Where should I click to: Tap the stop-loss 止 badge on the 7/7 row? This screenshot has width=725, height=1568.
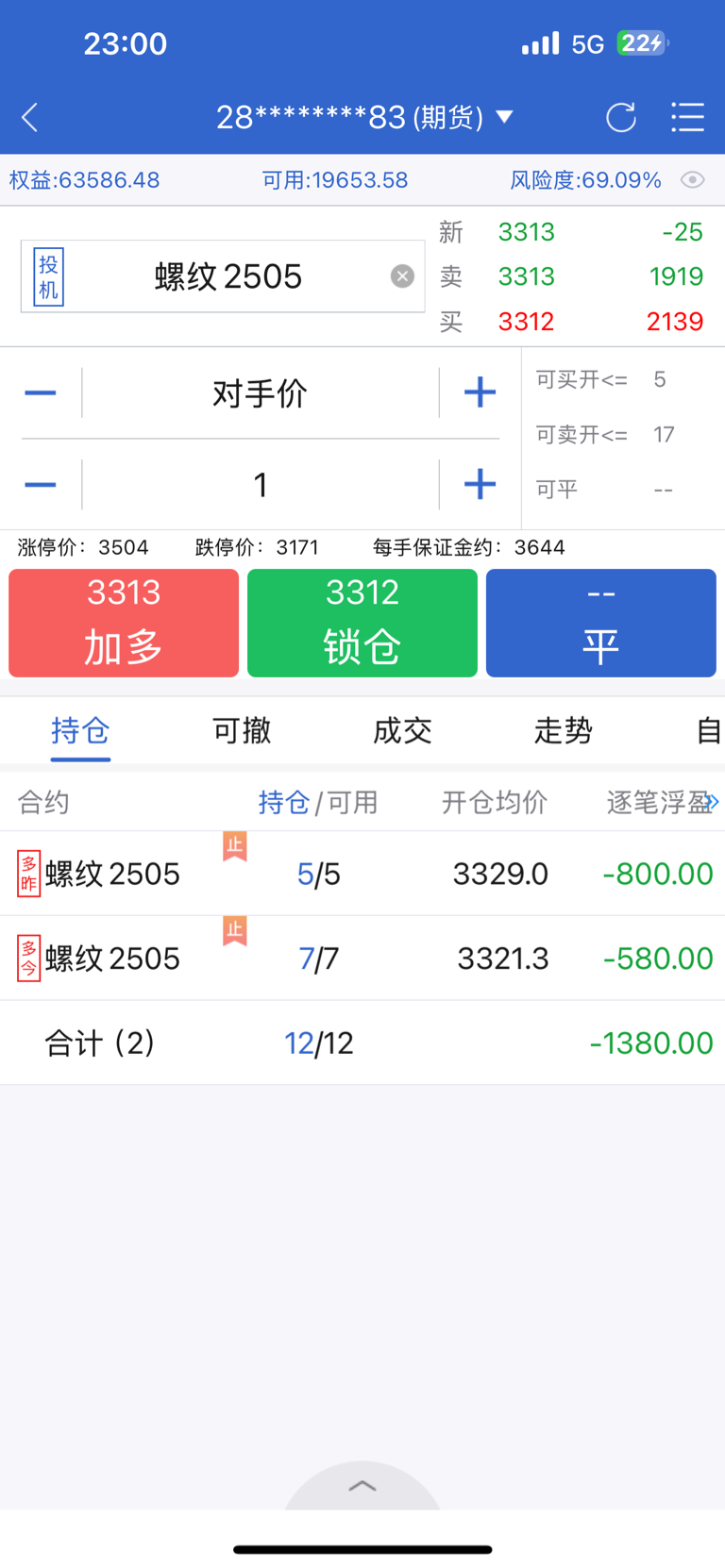coord(235,930)
